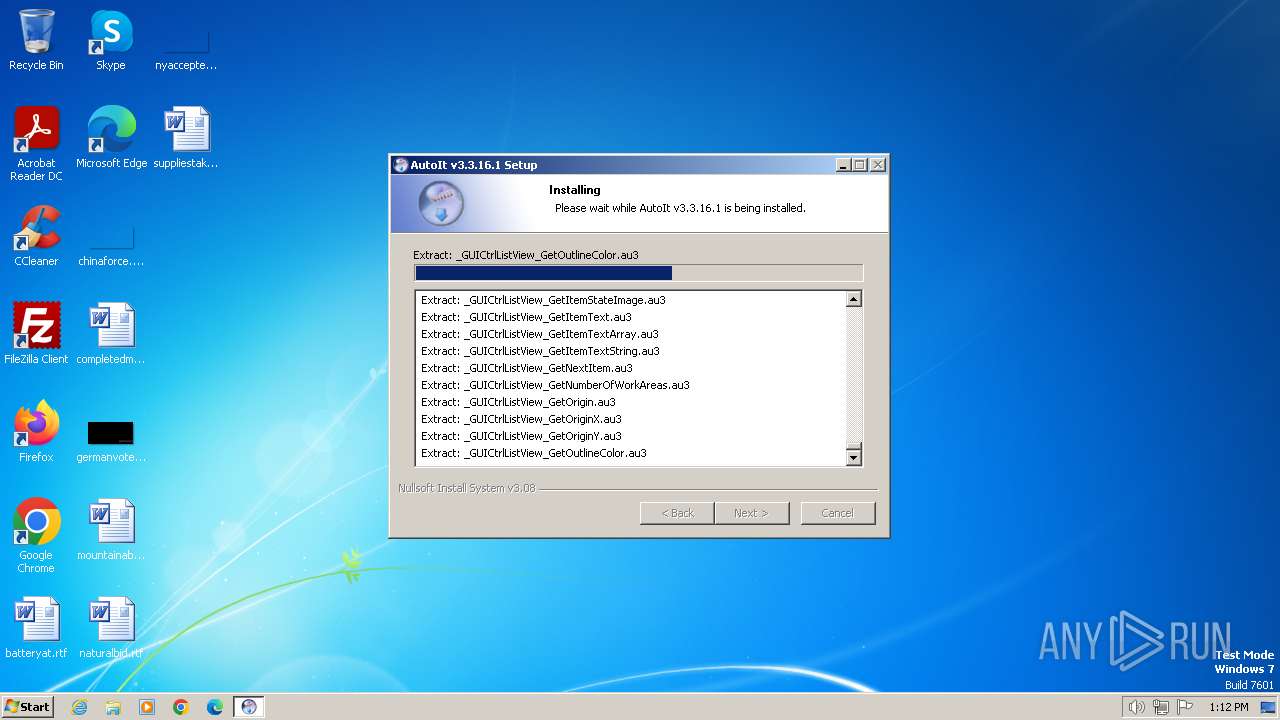Image resolution: width=1280 pixels, height=720 pixels.
Task: Open the suppliestak Word document
Action: click(186, 137)
